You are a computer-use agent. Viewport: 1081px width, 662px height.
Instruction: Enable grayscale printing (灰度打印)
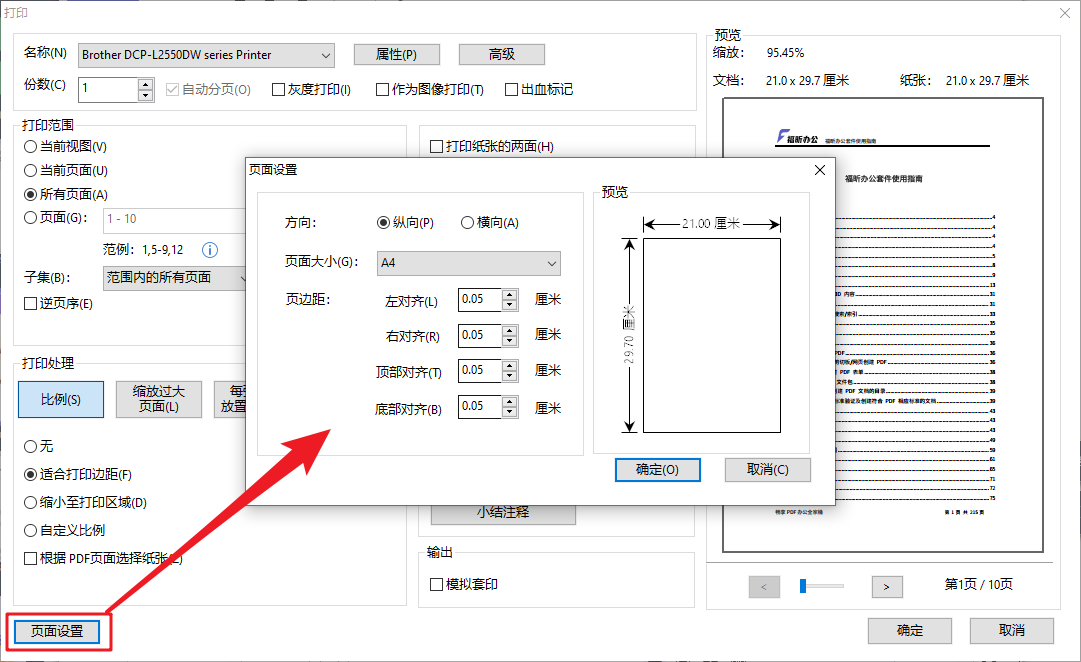[277, 89]
